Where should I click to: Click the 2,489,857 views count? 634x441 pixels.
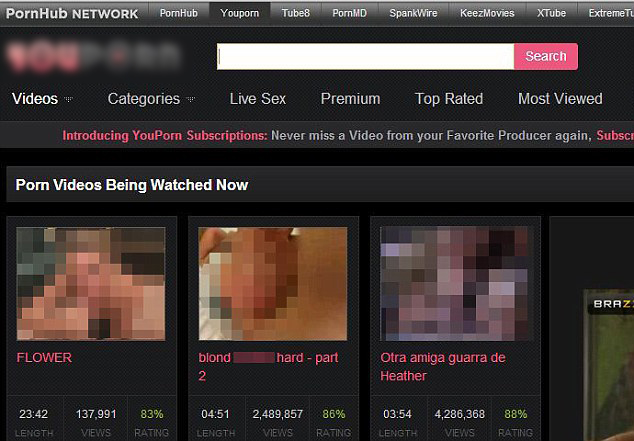click(278, 414)
